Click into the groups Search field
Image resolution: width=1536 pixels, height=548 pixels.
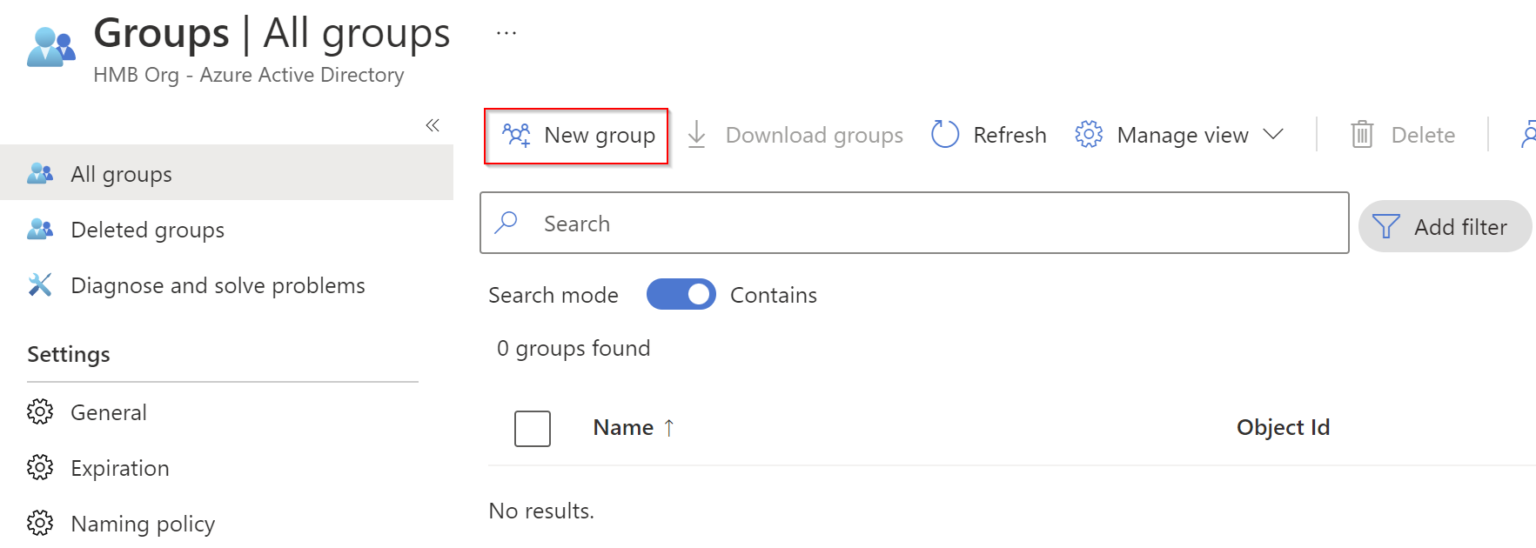pos(914,224)
